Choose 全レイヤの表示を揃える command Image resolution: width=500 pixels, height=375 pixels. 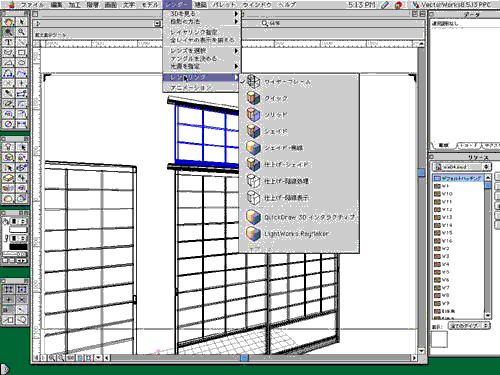coord(202,40)
